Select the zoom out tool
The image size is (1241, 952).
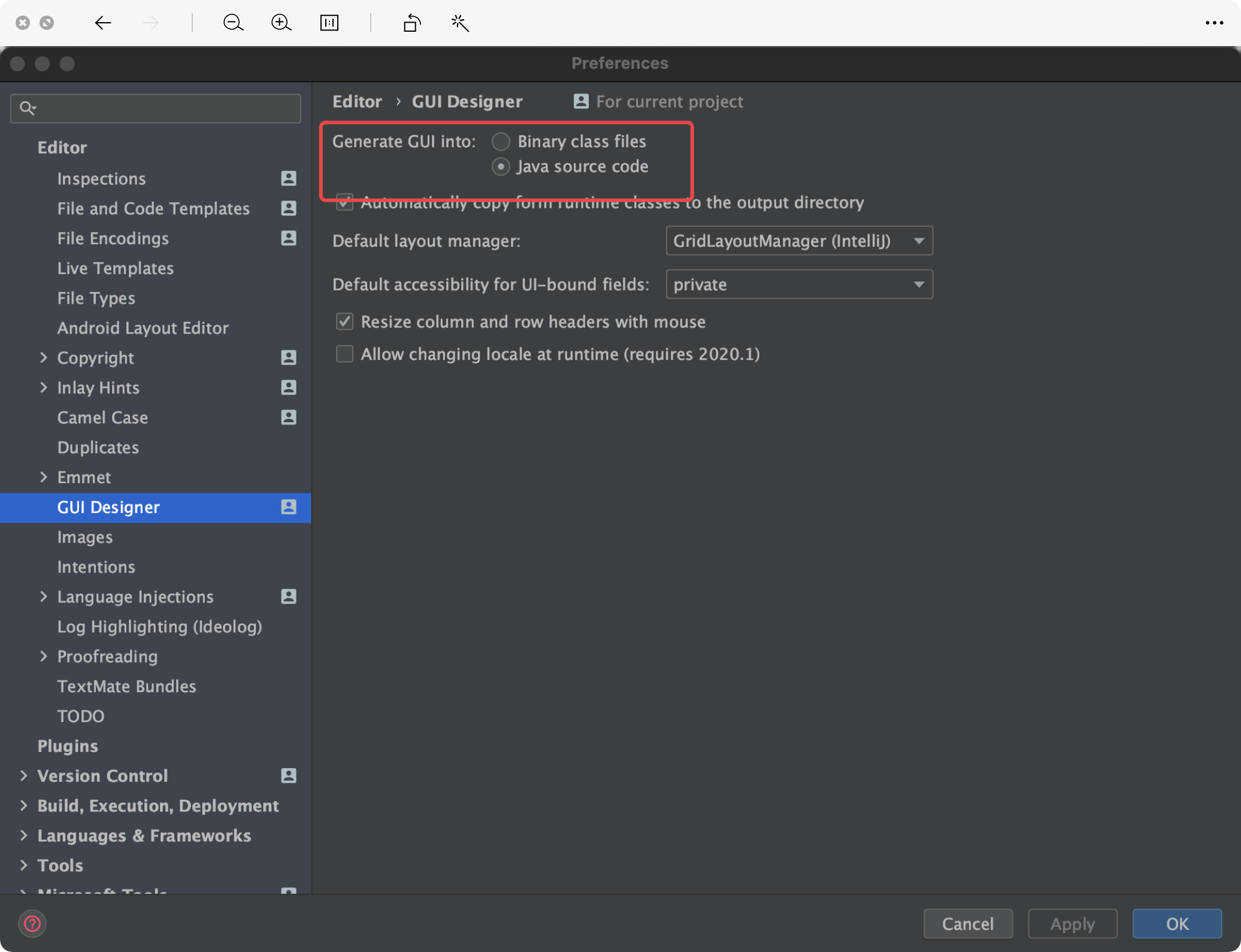pyautogui.click(x=234, y=23)
